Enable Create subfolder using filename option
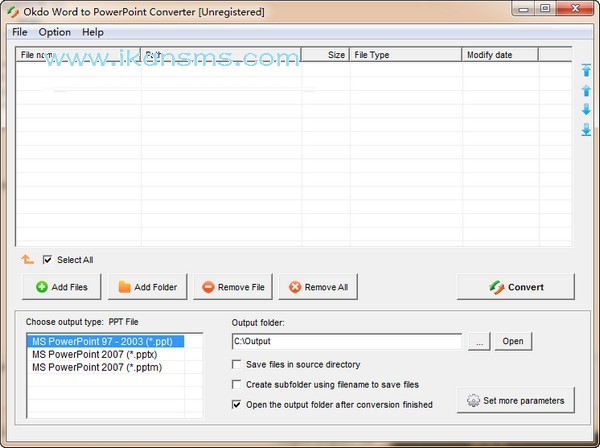Viewport: 600px width, 448px height. [236, 384]
